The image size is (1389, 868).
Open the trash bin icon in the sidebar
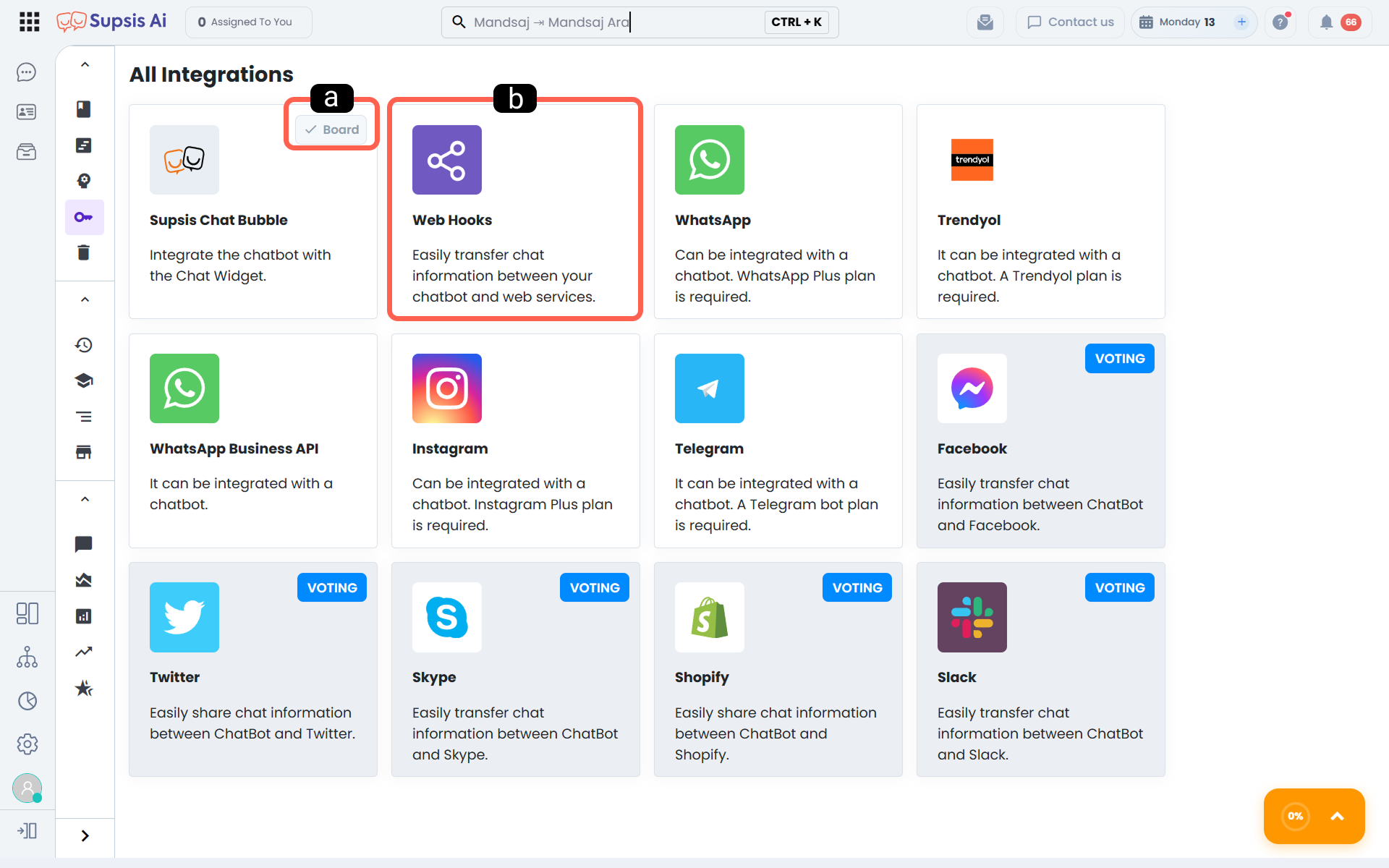coord(84,252)
